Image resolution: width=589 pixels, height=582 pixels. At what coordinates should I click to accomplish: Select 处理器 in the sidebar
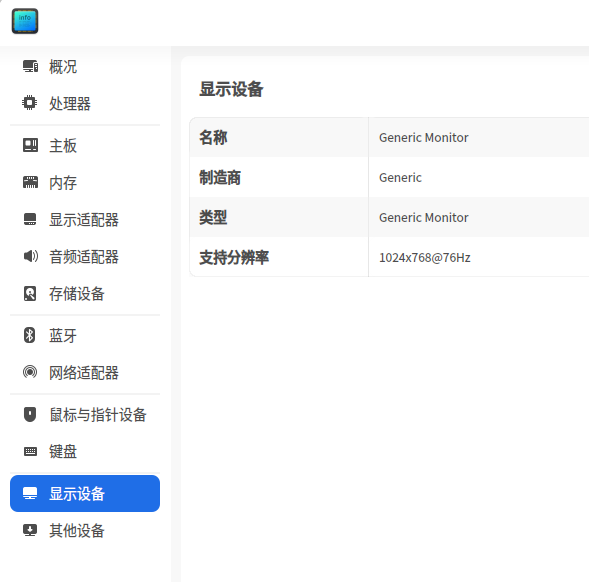click(x=85, y=103)
